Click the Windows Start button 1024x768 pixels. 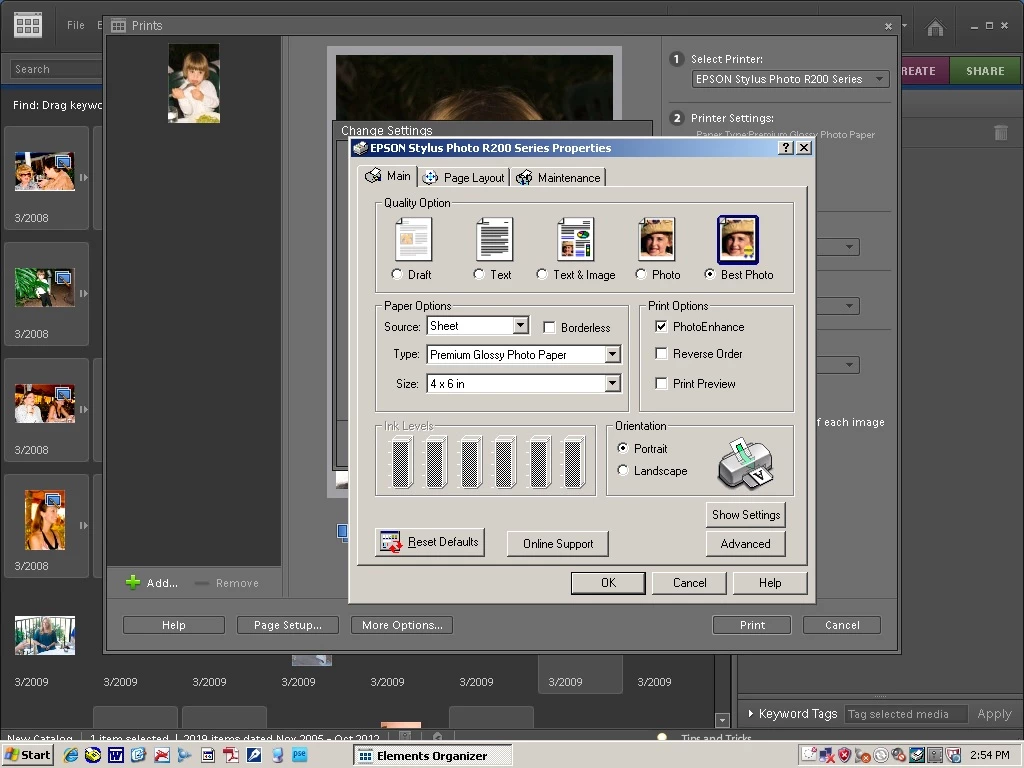click(x=27, y=755)
